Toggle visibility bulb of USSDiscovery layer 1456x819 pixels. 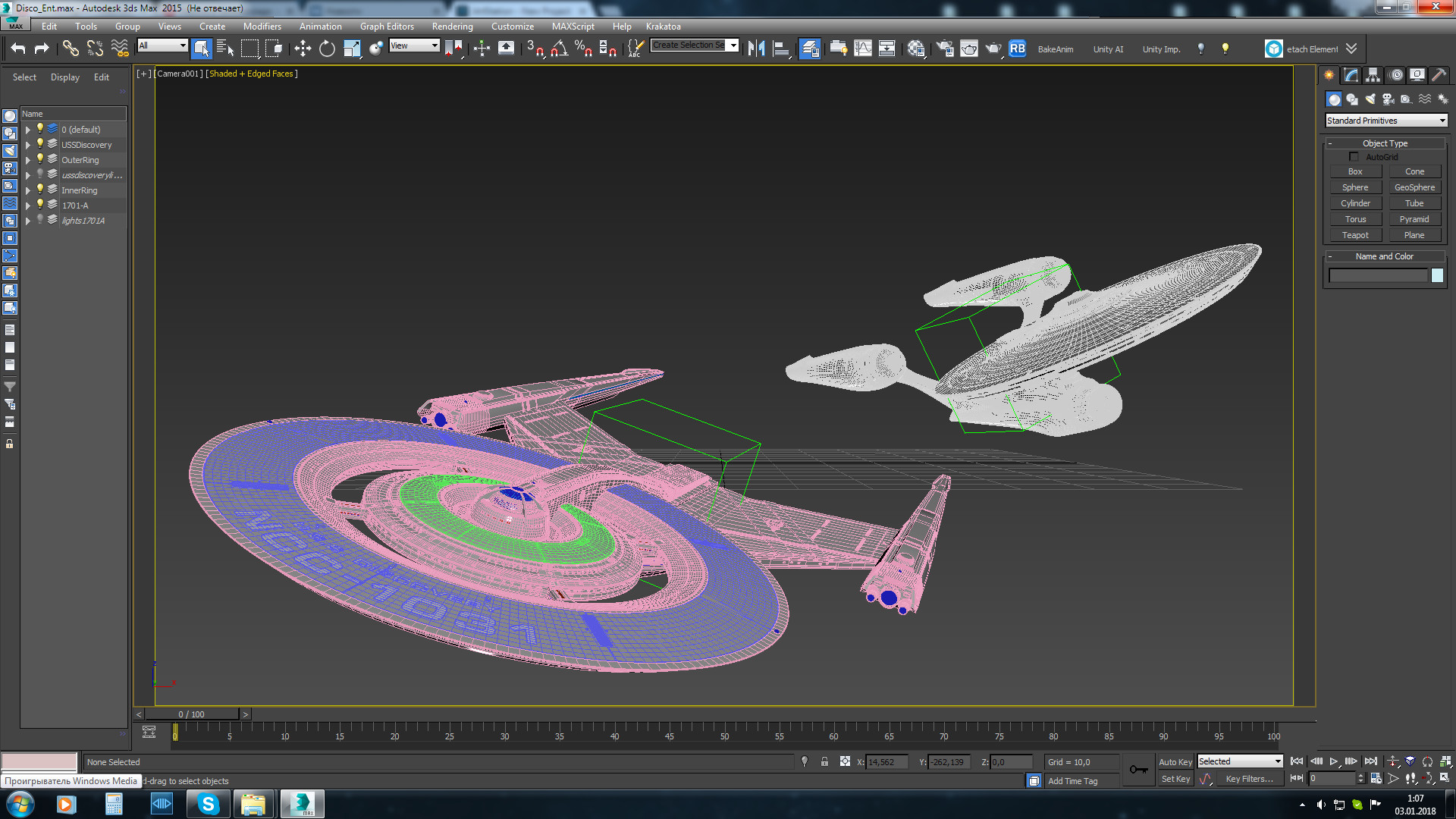point(40,144)
